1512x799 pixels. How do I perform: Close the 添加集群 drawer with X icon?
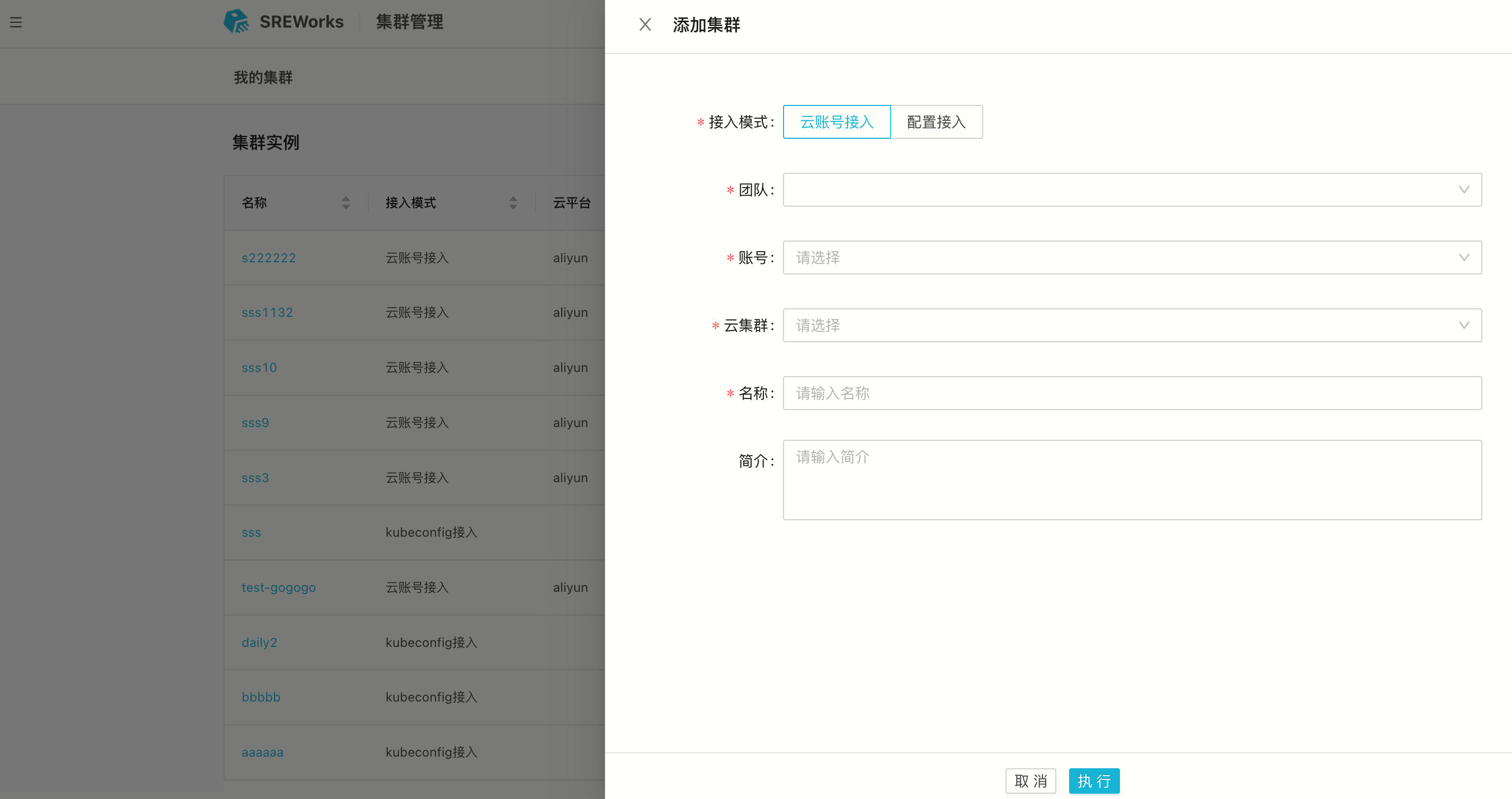click(644, 25)
